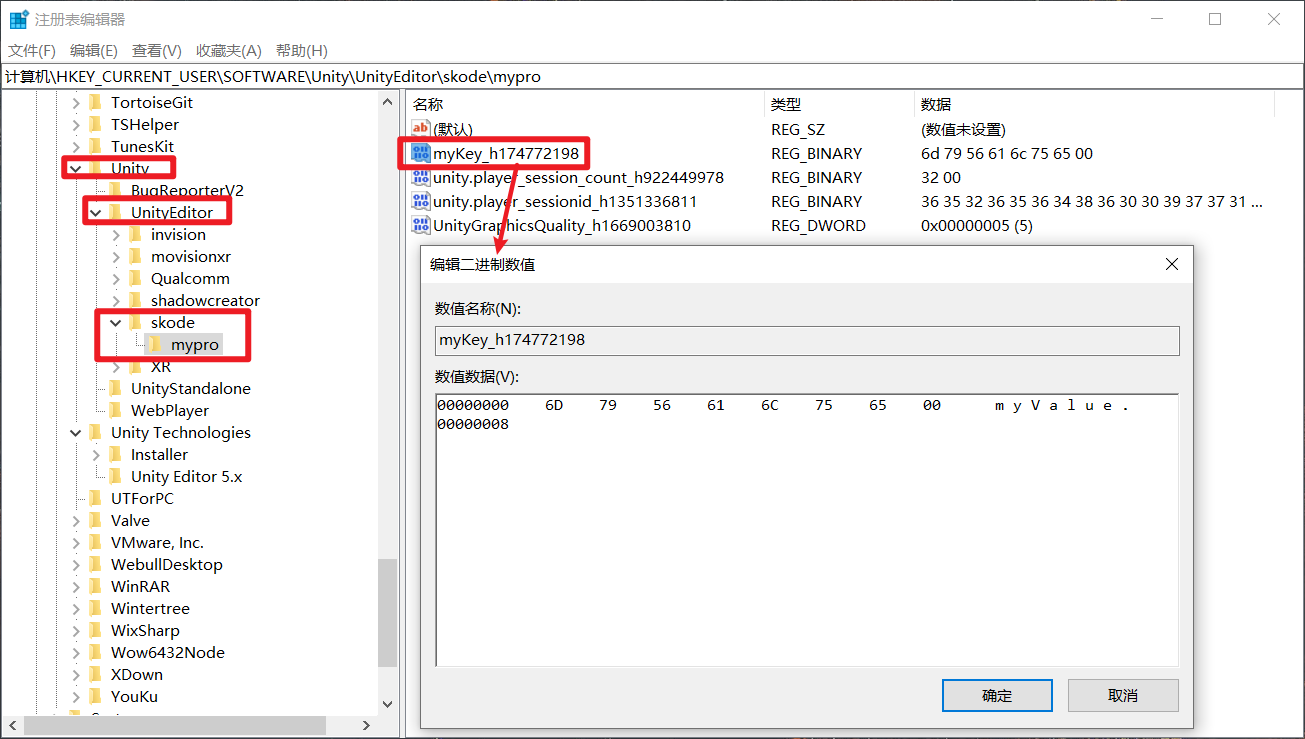Screen dimensions: 1305x739
Task: Click binary icon of unity.player_sessionid value
Action: [421, 201]
